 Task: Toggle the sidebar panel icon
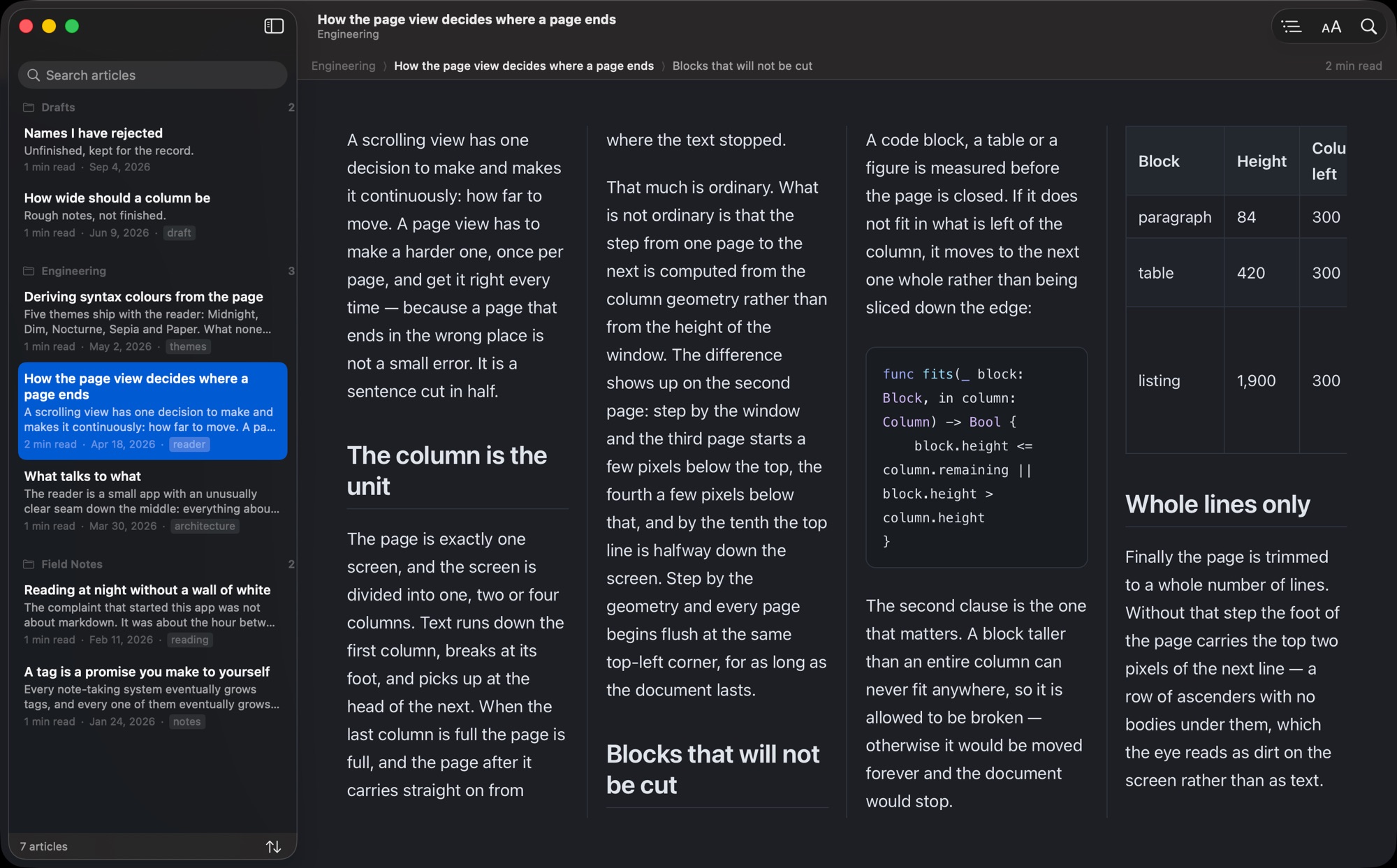(274, 27)
